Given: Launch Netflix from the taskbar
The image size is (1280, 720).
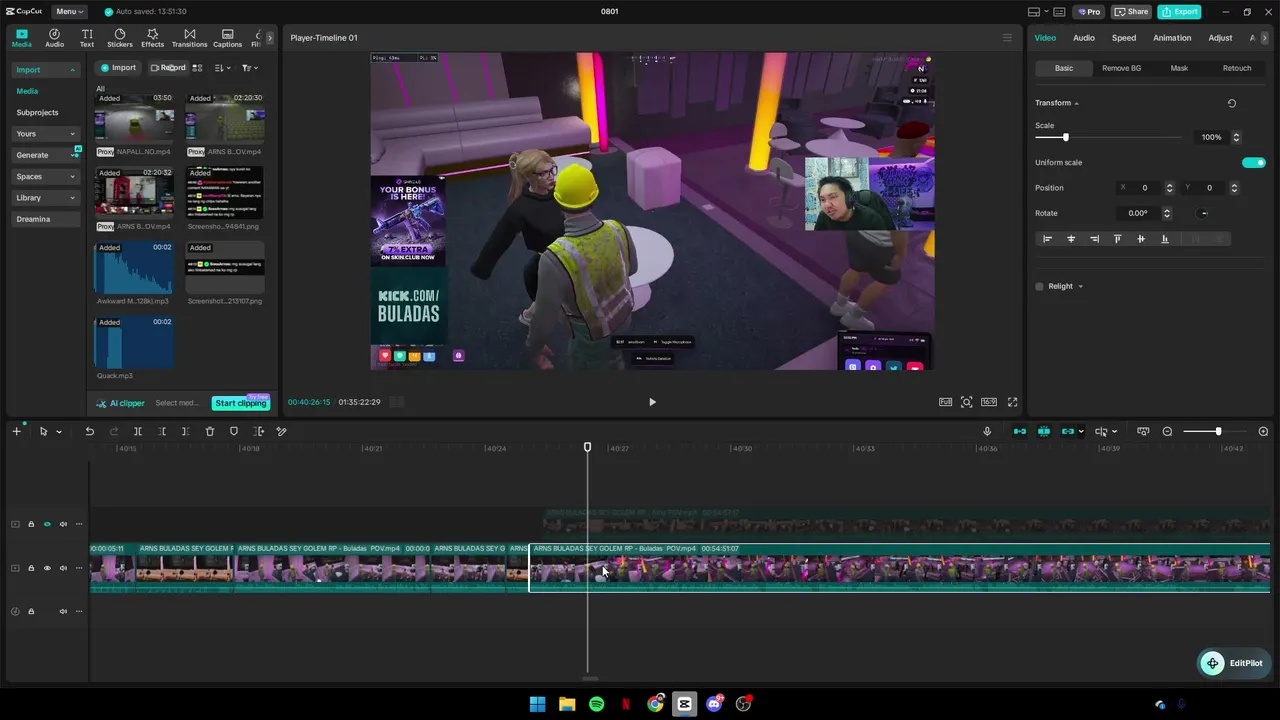Looking at the screenshot, I should click(x=626, y=704).
